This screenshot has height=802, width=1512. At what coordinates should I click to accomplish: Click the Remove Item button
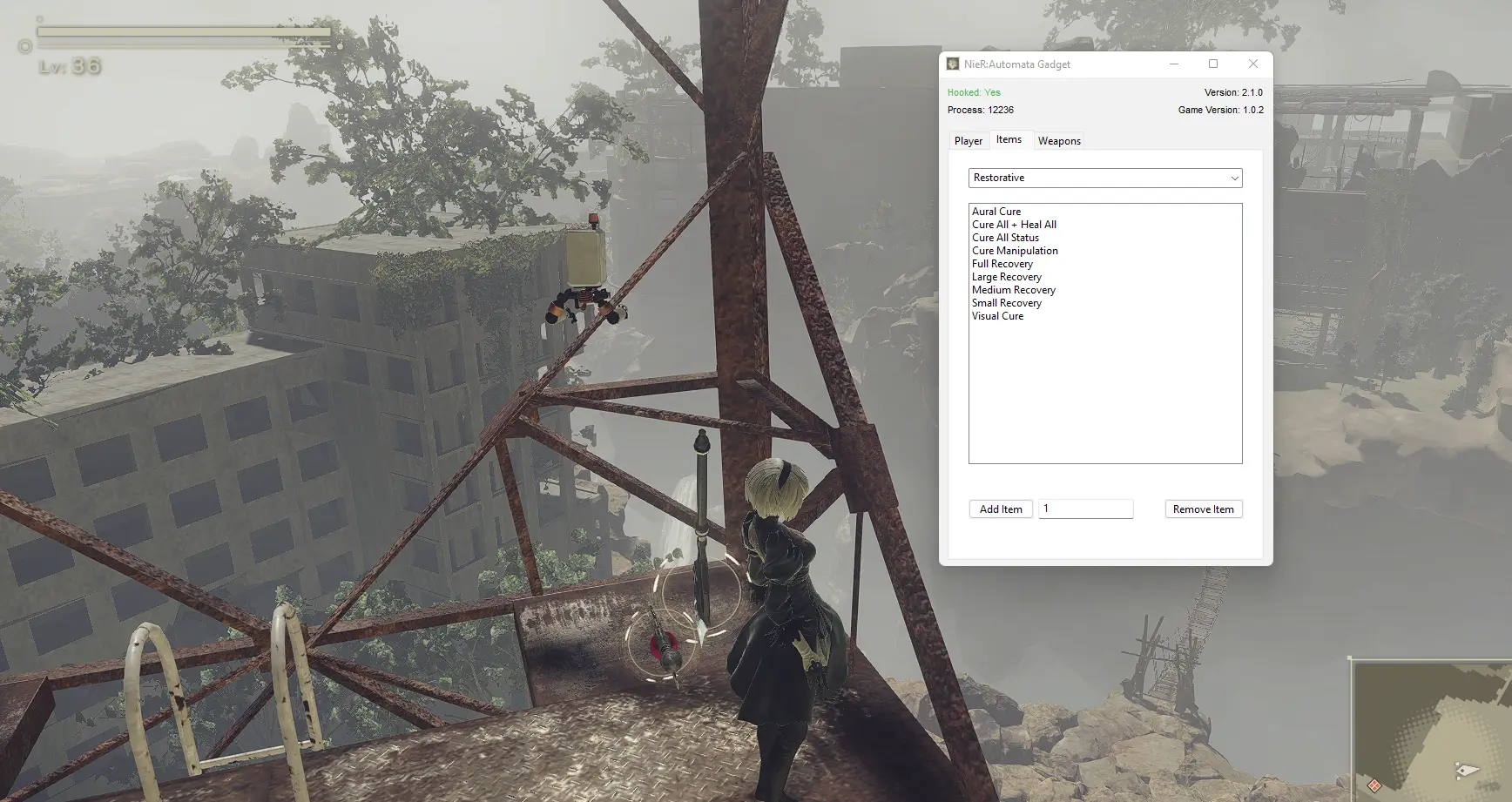pos(1204,509)
